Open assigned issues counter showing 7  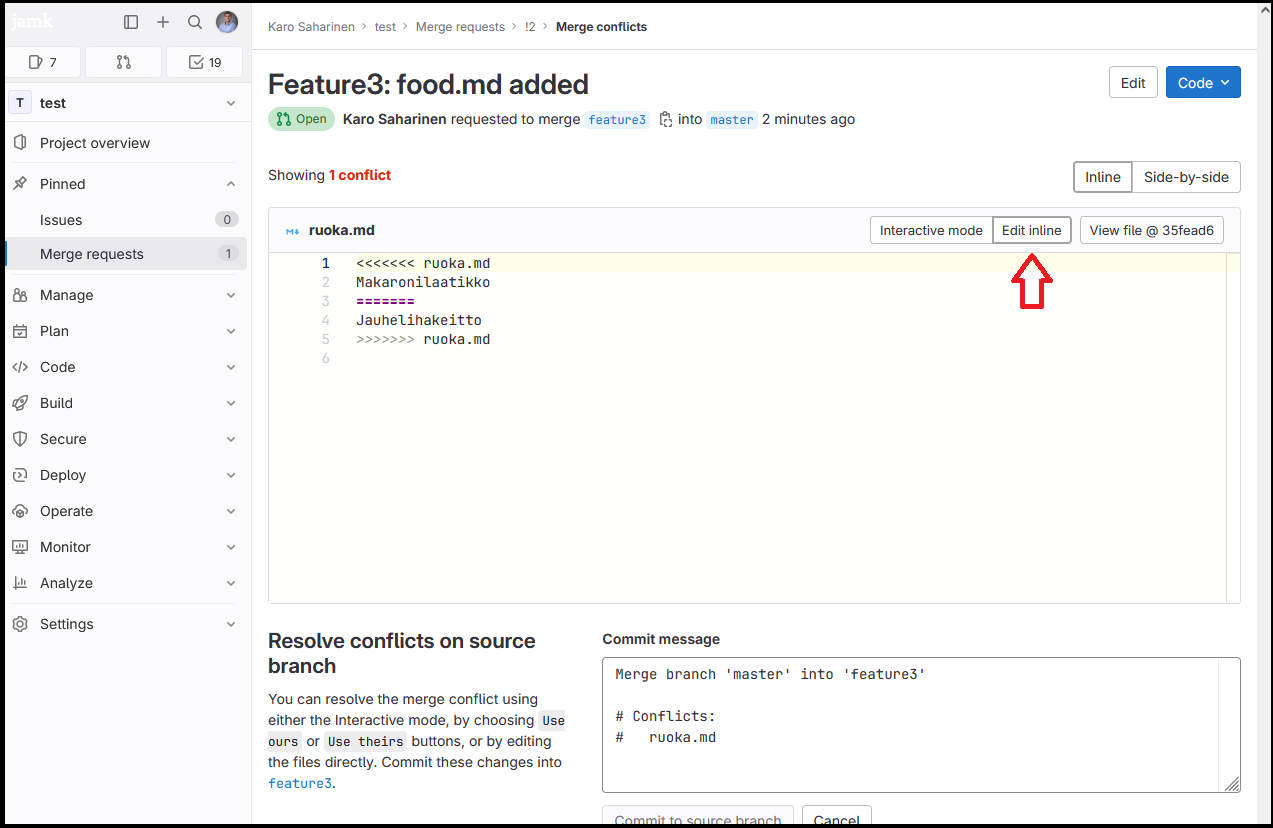point(43,62)
